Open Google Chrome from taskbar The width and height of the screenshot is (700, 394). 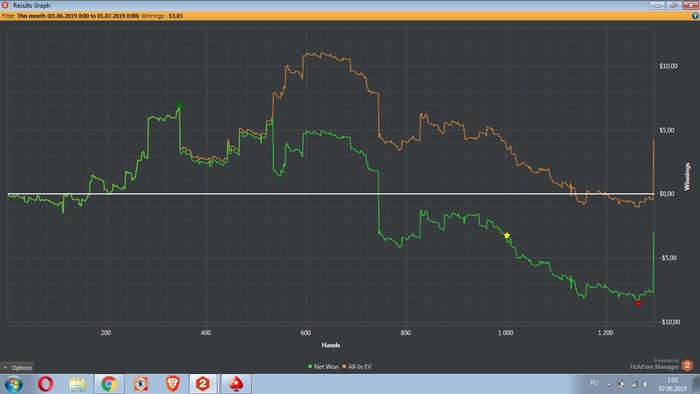[x=109, y=384]
